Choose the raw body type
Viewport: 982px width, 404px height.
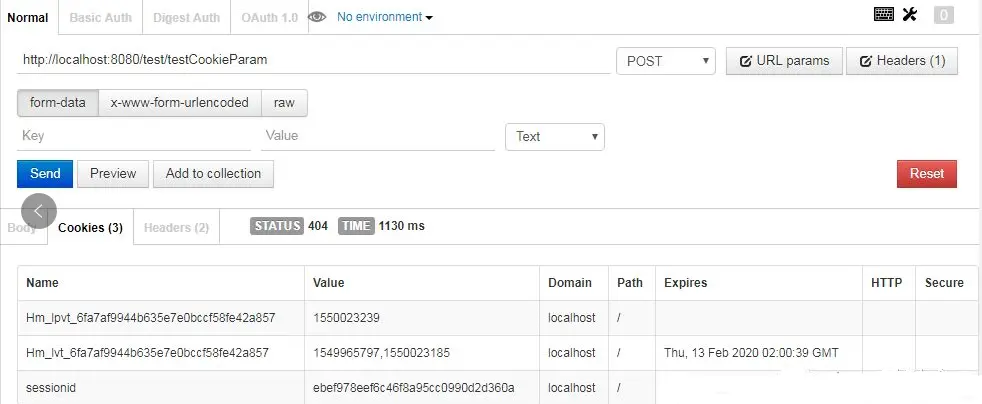(x=284, y=103)
